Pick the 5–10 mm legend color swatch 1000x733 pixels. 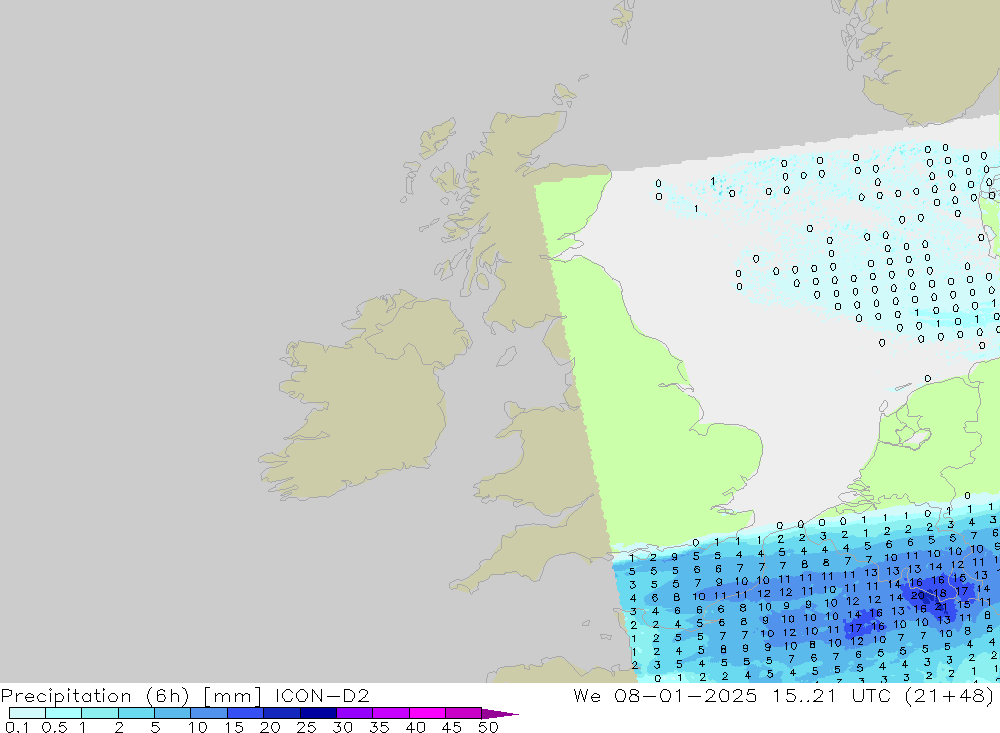click(172, 713)
